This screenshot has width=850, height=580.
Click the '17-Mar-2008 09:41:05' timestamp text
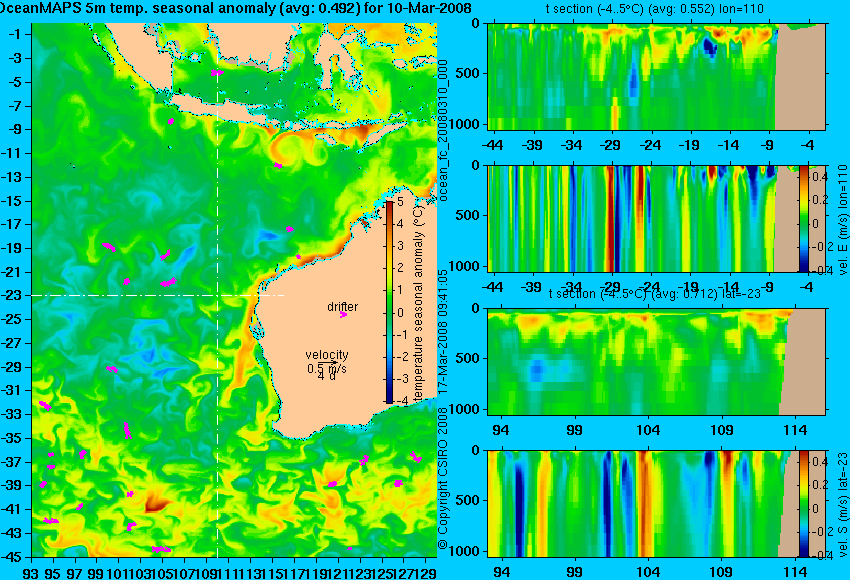tap(443, 332)
